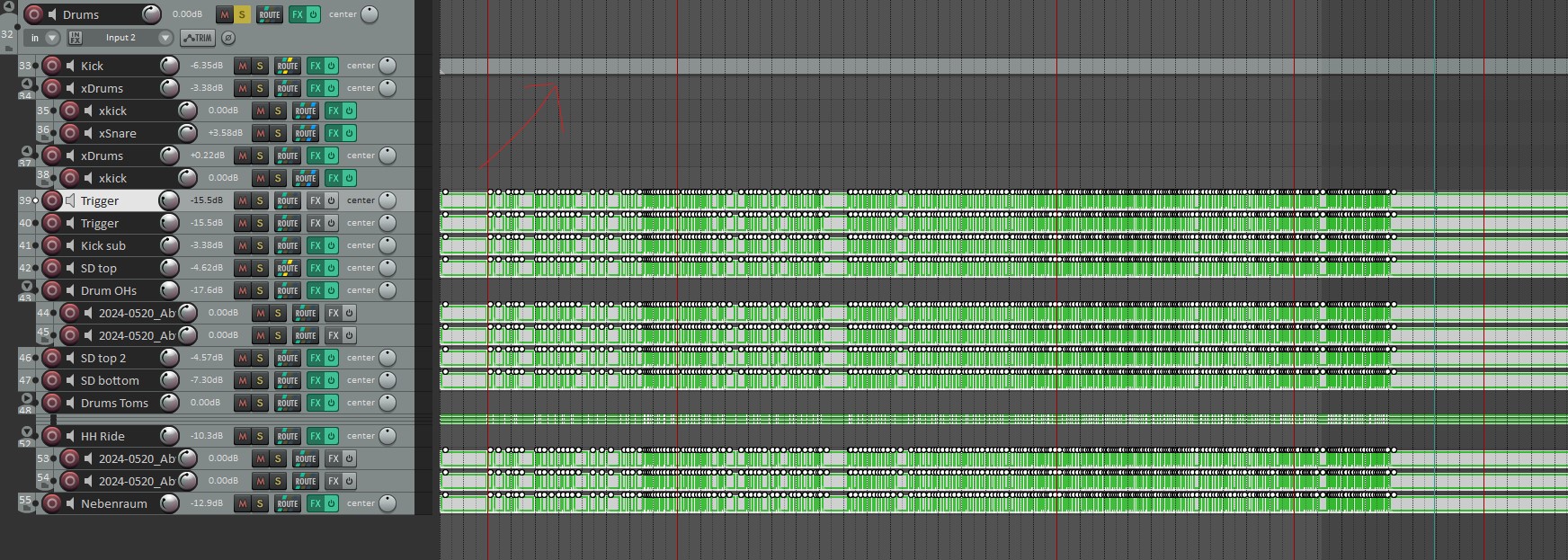Arm the Kick sub track for recording
This screenshot has height=560, width=1568.
(x=52, y=245)
